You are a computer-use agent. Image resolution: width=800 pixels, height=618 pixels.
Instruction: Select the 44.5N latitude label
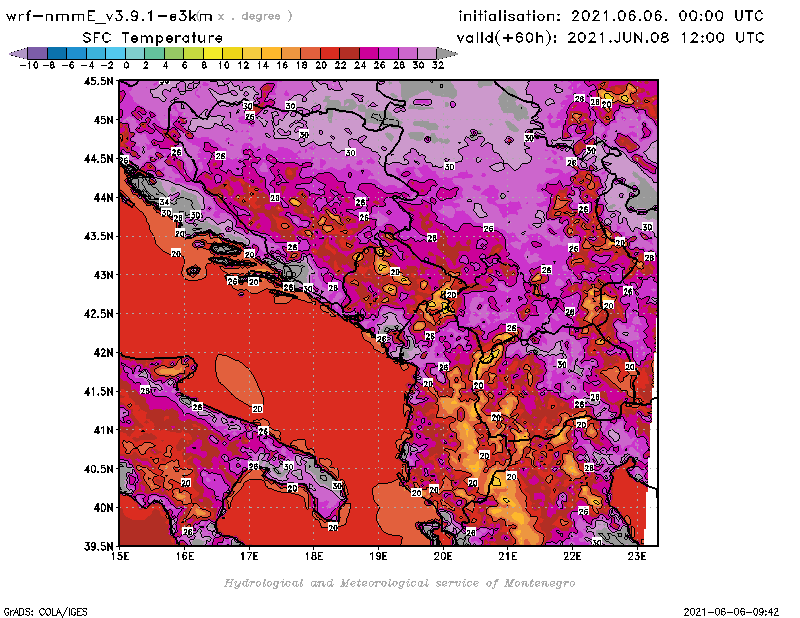click(98, 159)
